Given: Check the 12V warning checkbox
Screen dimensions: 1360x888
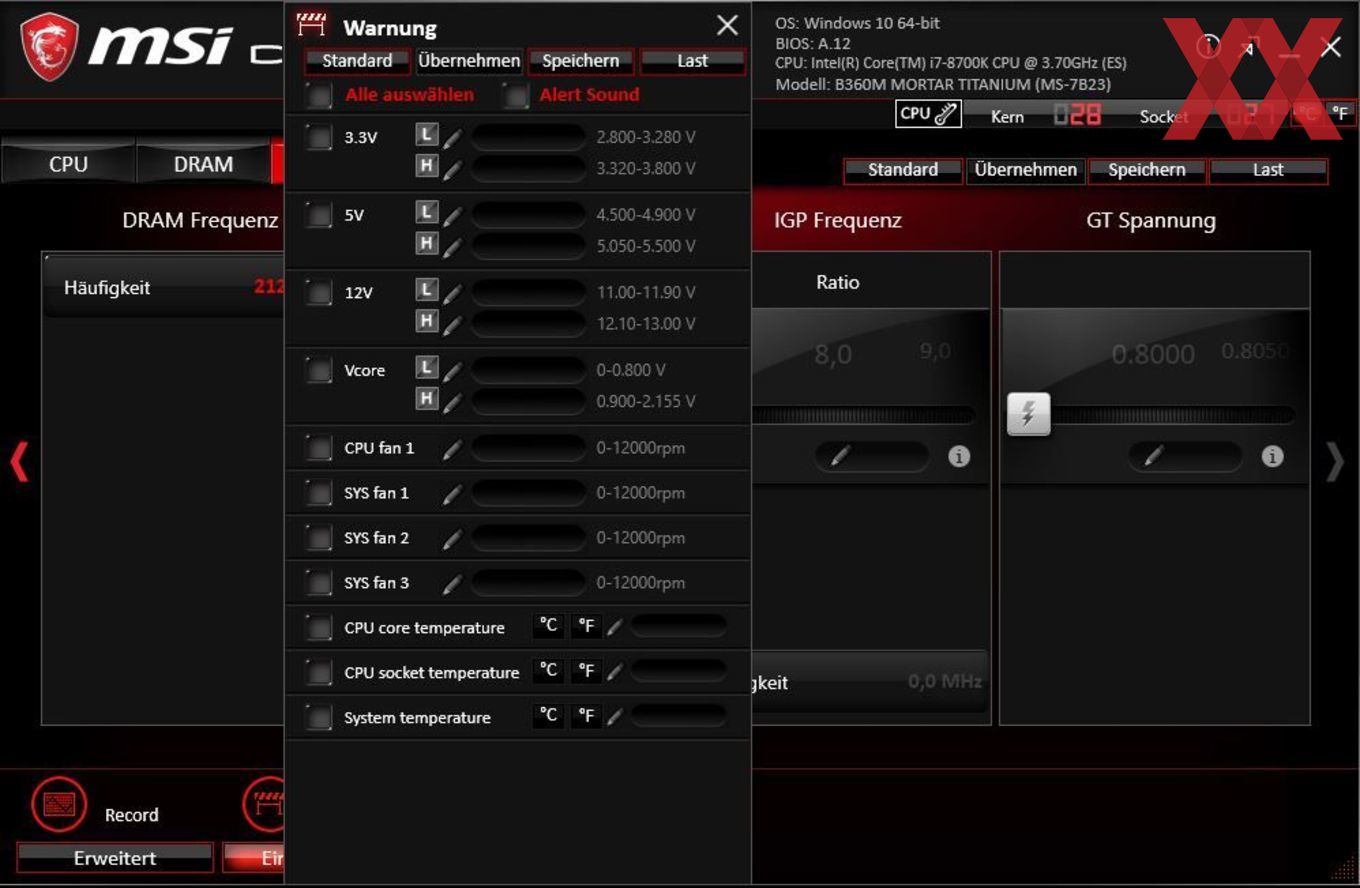Looking at the screenshot, I should point(319,293).
